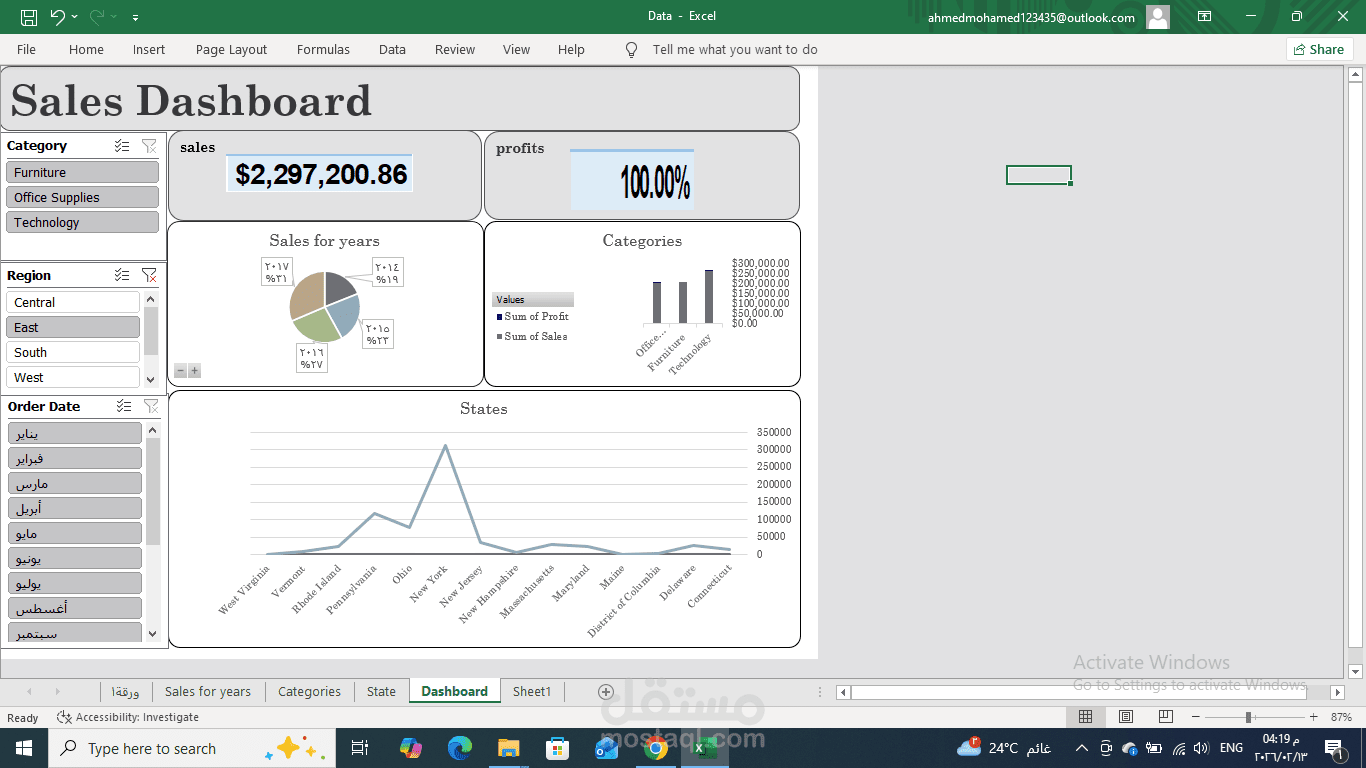Open the Customize Quick Access Toolbar dropdown
The width and height of the screenshot is (1366, 768).
tap(135, 17)
